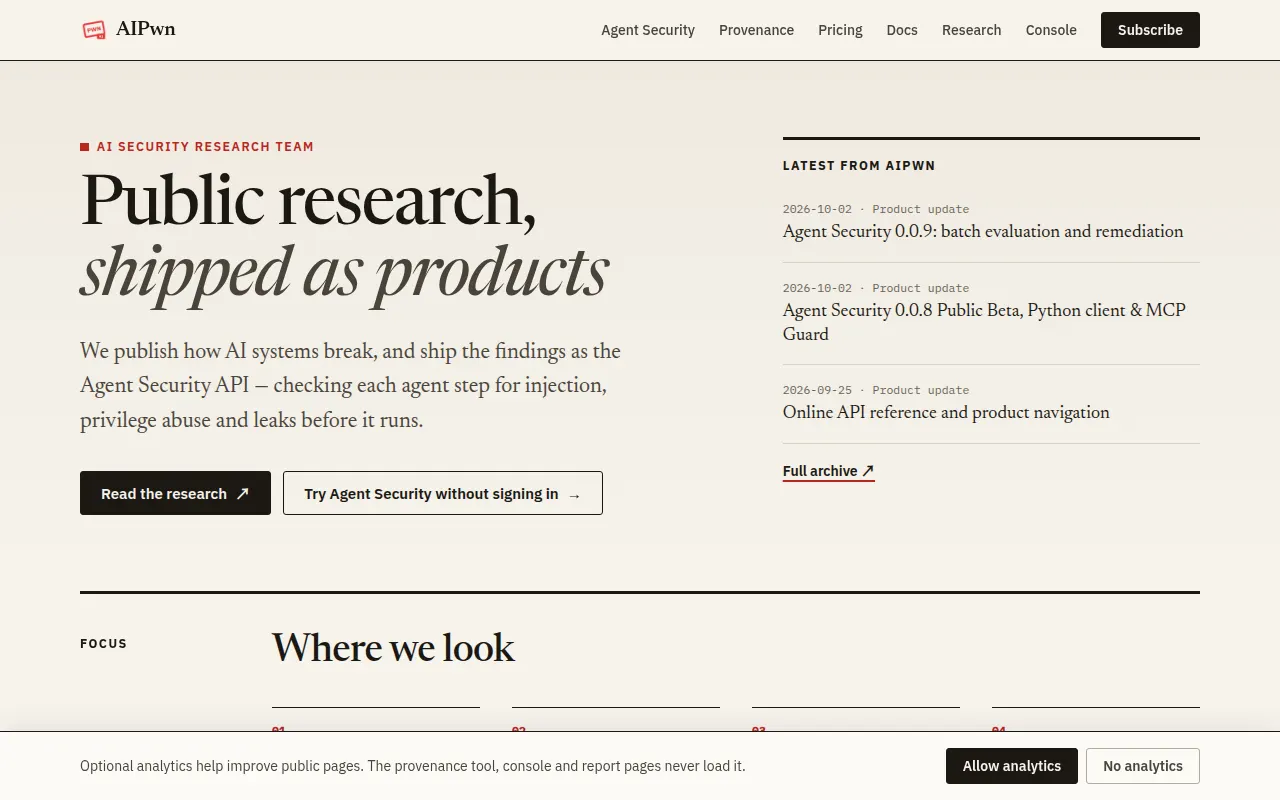
Task: Allow analytics in the cookie banner
Action: pos(1012,766)
